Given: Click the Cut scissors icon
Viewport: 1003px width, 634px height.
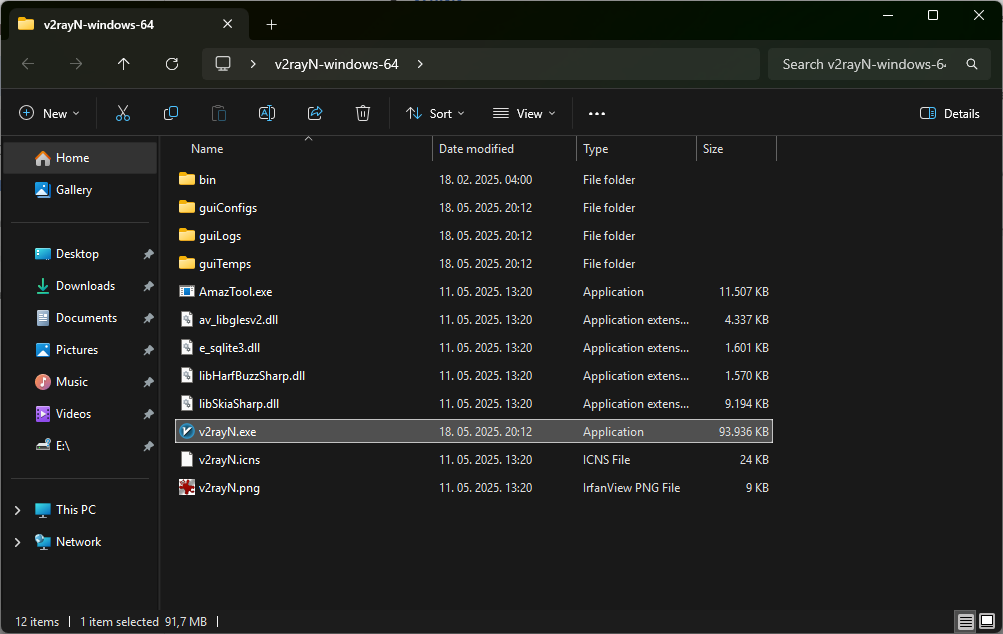Looking at the screenshot, I should (x=123, y=114).
